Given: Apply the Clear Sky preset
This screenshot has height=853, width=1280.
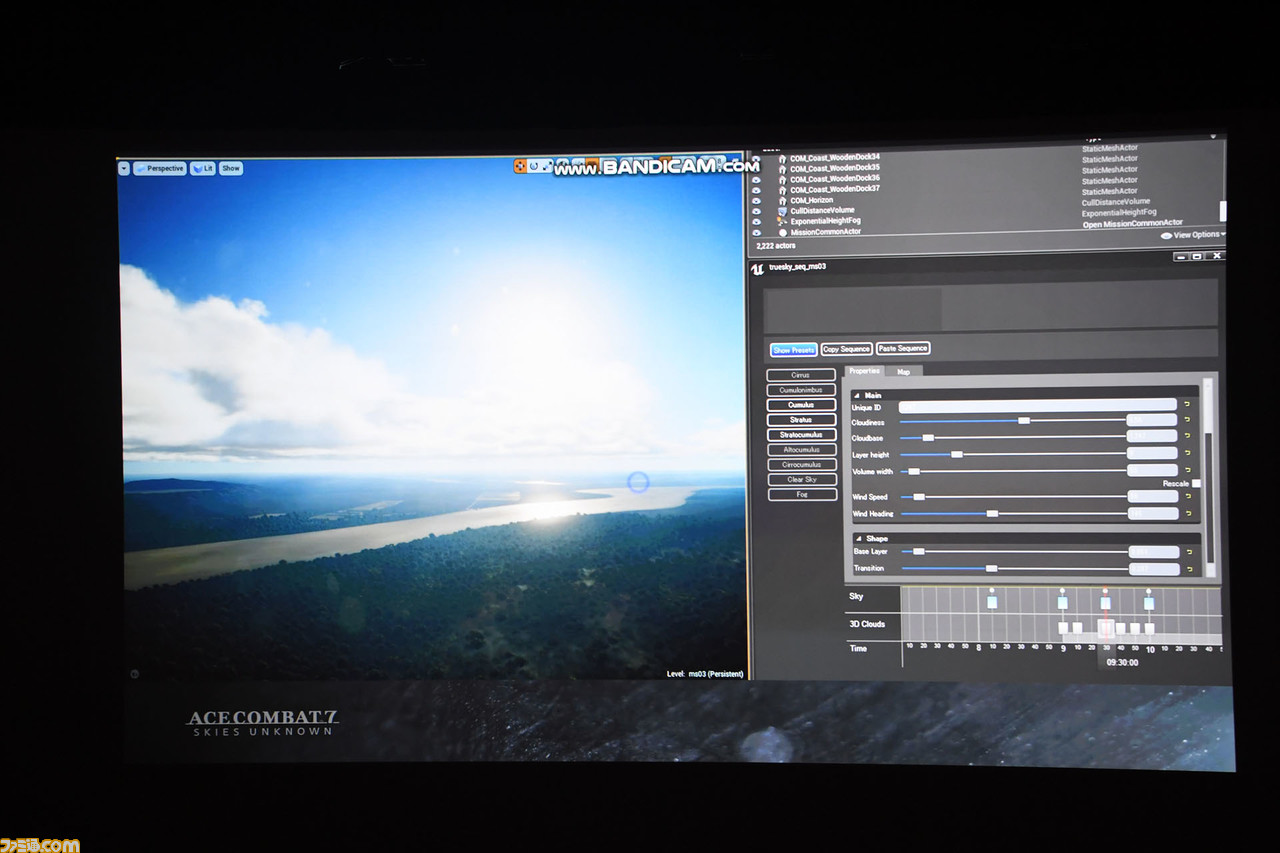Looking at the screenshot, I should [x=801, y=480].
